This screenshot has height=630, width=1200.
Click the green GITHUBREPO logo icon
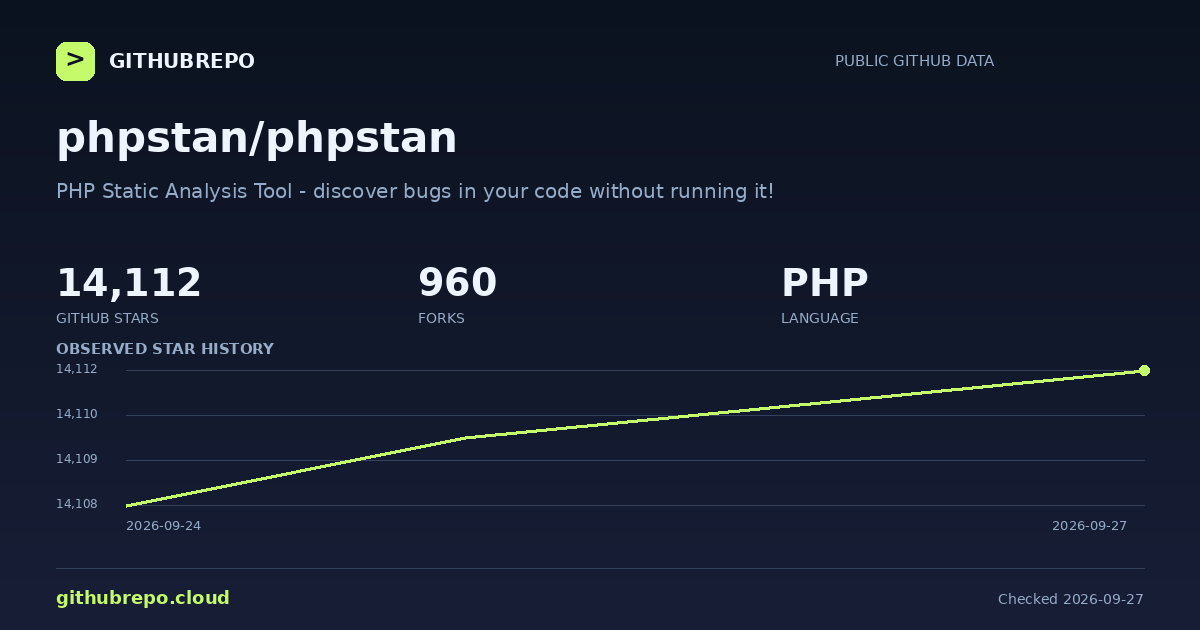[75, 61]
